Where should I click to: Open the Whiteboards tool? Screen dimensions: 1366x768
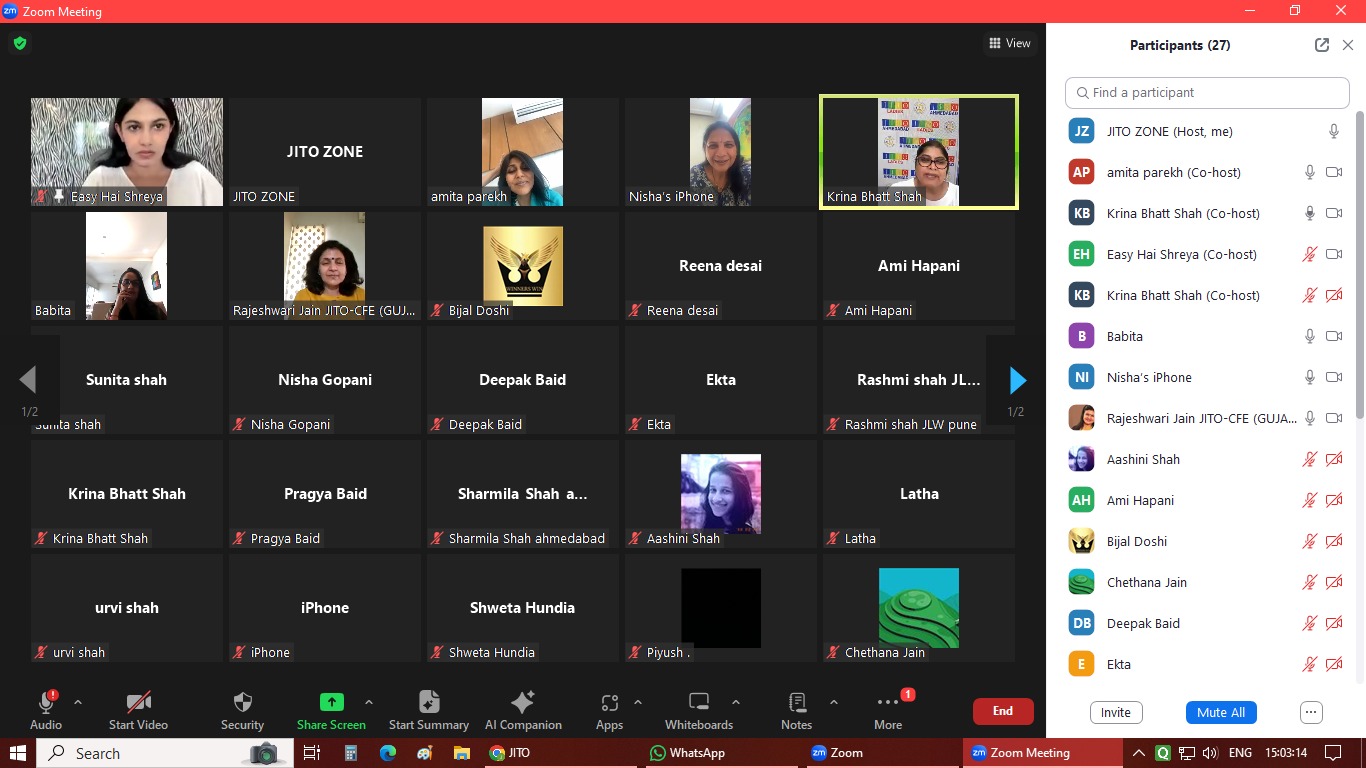699,703
